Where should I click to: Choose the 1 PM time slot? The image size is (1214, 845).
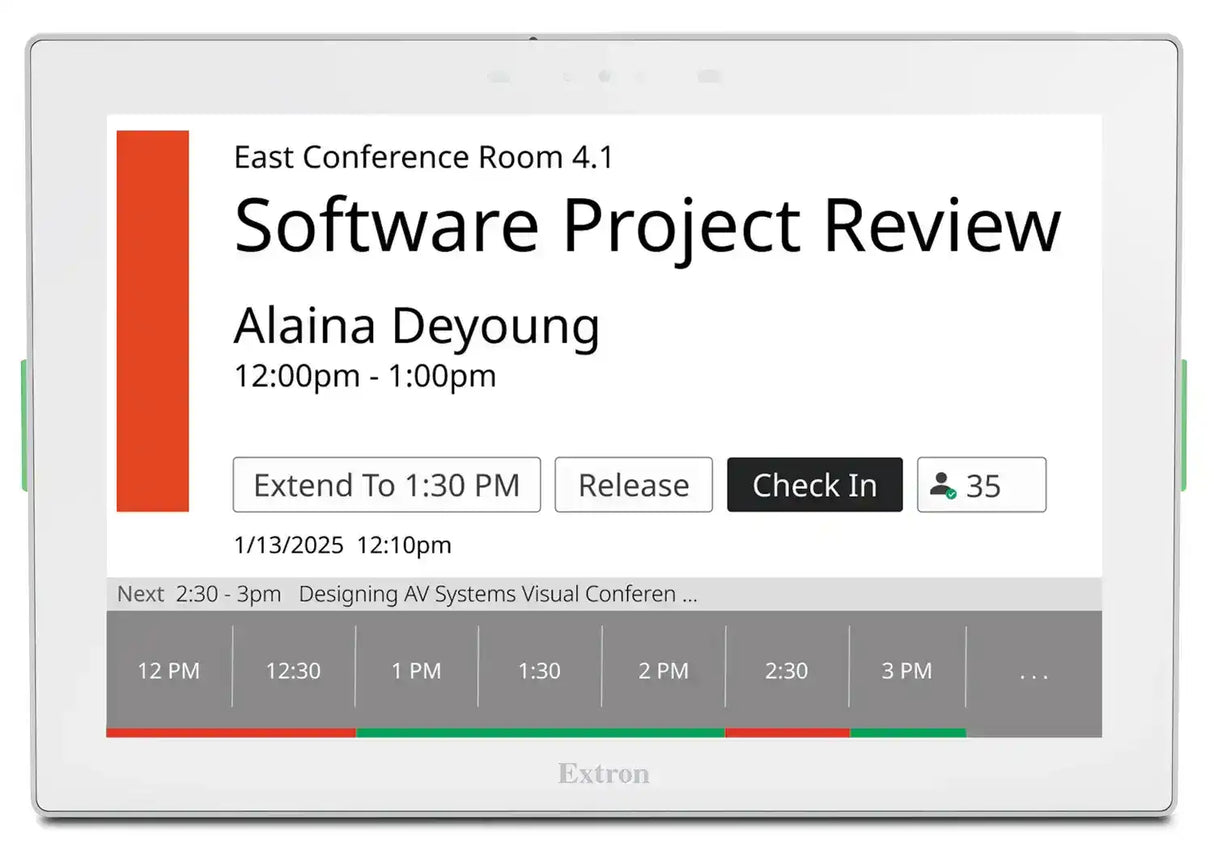click(416, 671)
